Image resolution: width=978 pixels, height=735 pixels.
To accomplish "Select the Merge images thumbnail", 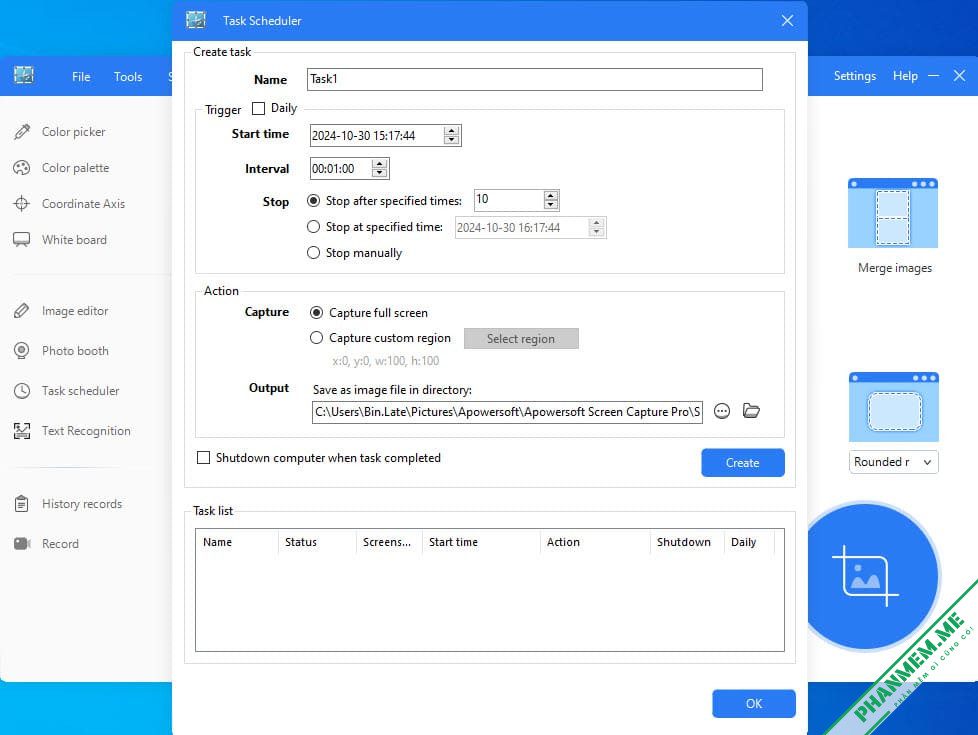I will click(893, 213).
